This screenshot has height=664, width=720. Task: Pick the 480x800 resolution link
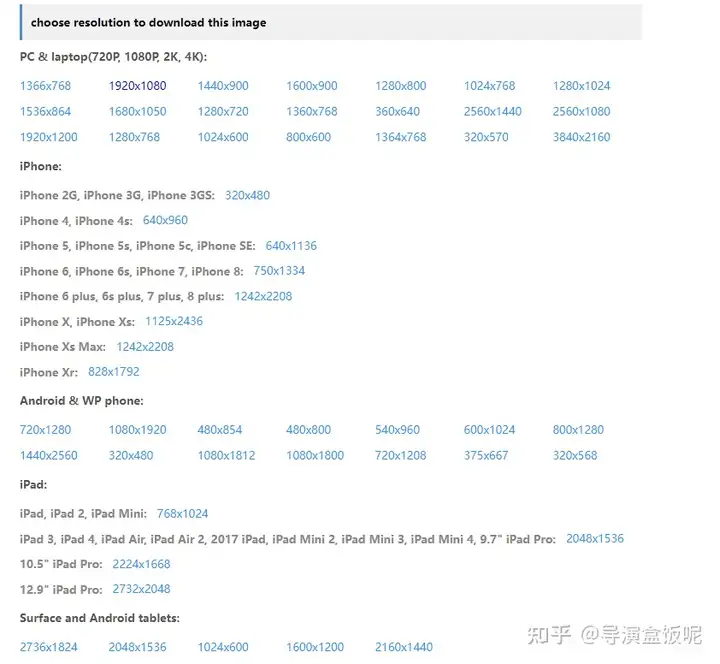pyautogui.click(x=309, y=430)
